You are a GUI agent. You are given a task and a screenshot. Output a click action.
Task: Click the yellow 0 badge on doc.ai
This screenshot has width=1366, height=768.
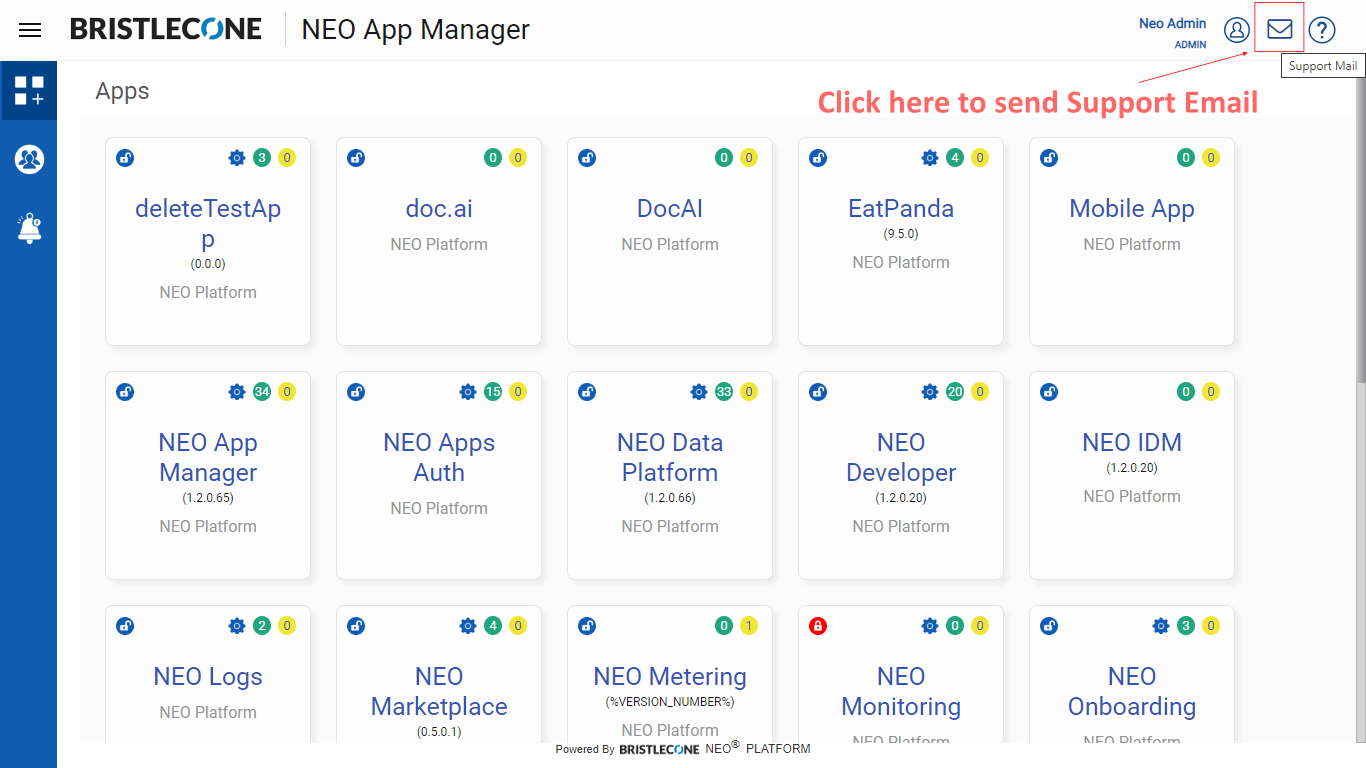click(x=518, y=158)
